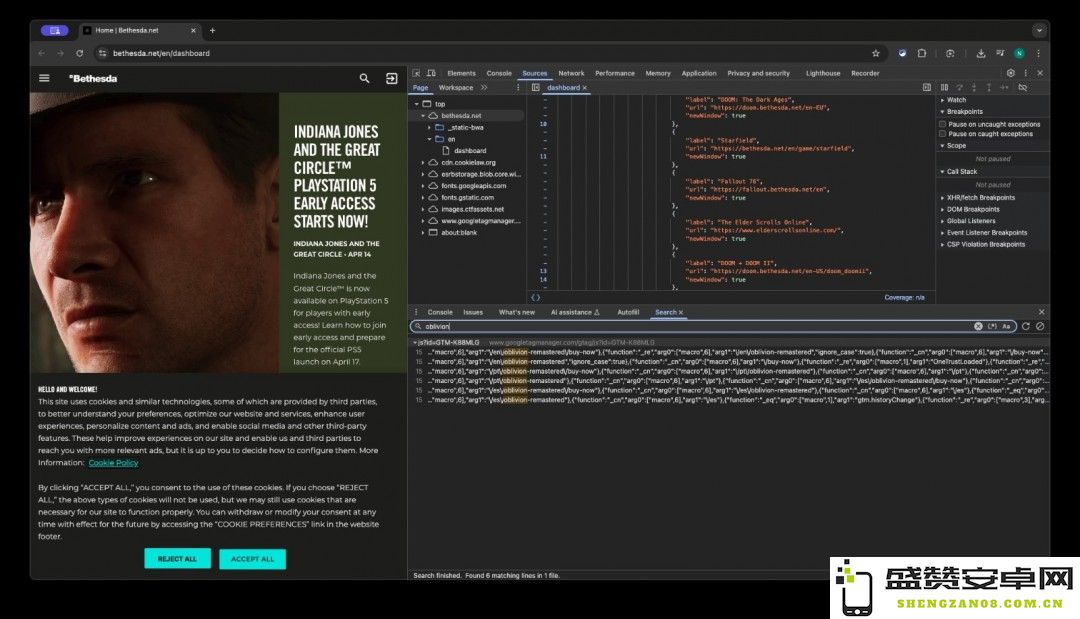This screenshot has width=1080, height=619.
Task: Open the Issues drawer tab
Action: pos(473,312)
